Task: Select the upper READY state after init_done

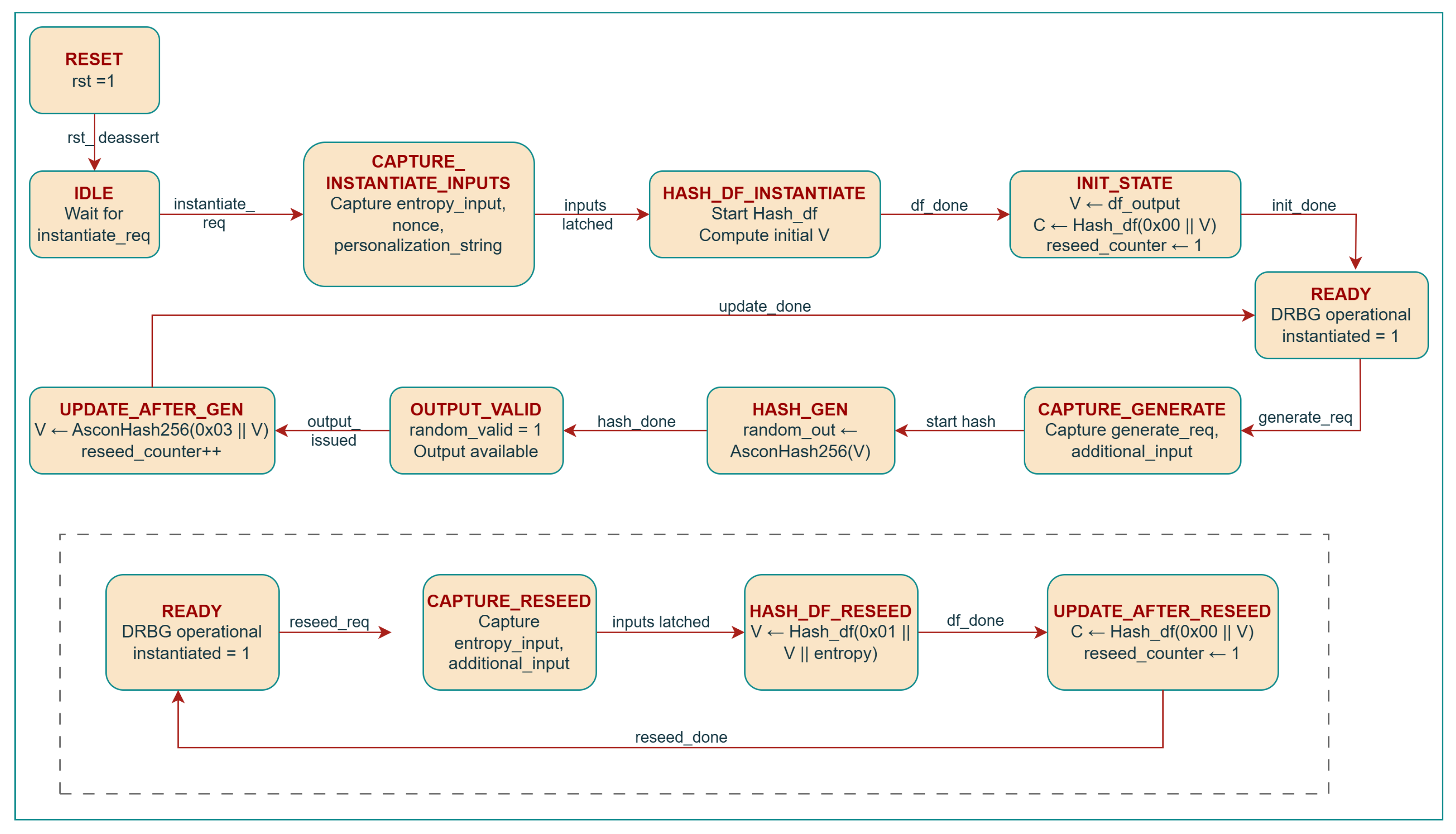Action: pos(1342,315)
